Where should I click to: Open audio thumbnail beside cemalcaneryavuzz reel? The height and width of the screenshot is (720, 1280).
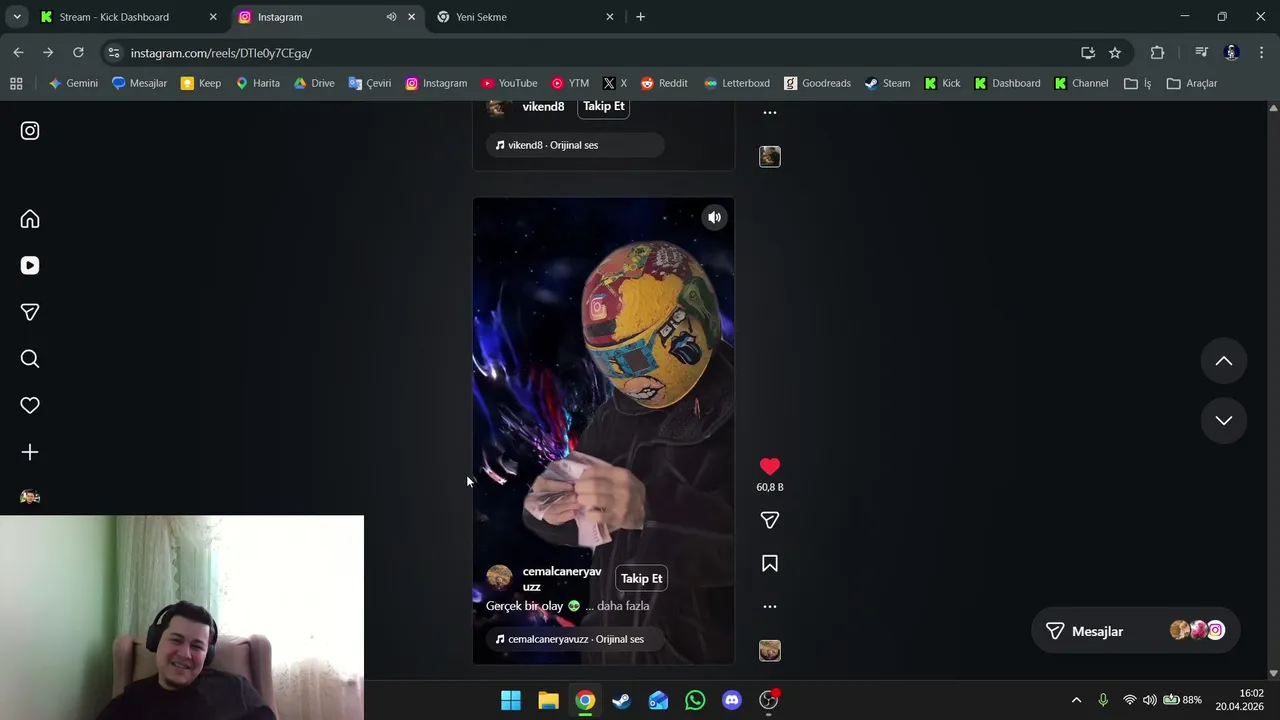(769, 650)
